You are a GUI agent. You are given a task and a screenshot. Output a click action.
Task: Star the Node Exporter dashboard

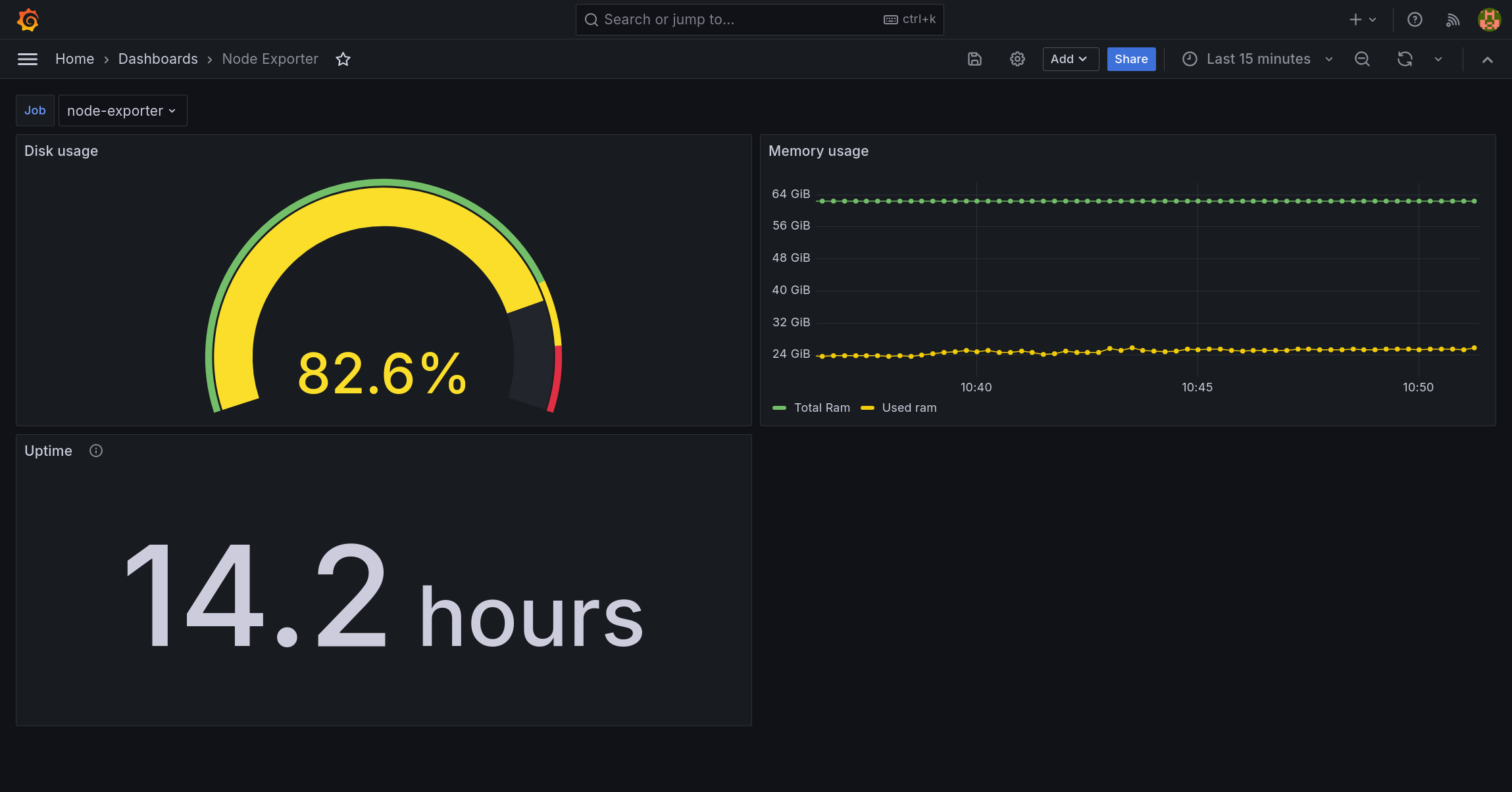[343, 59]
